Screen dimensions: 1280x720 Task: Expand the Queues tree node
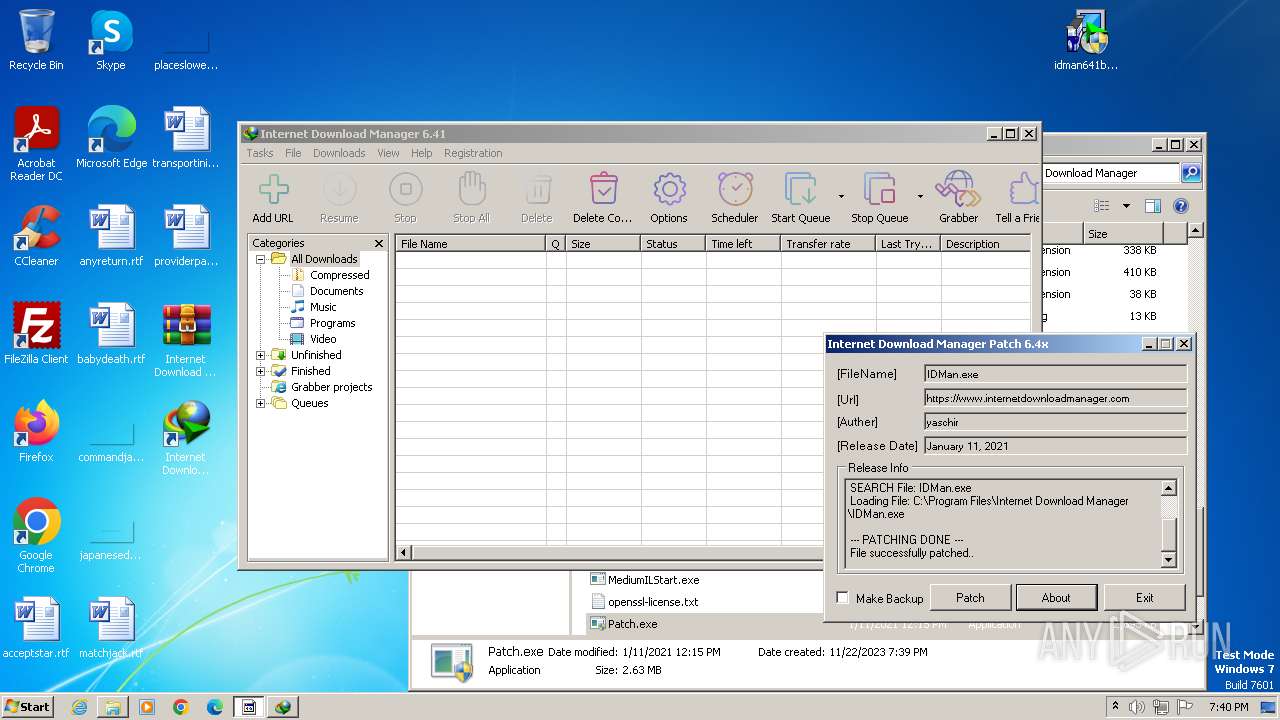pyautogui.click(x=261, y=403)
